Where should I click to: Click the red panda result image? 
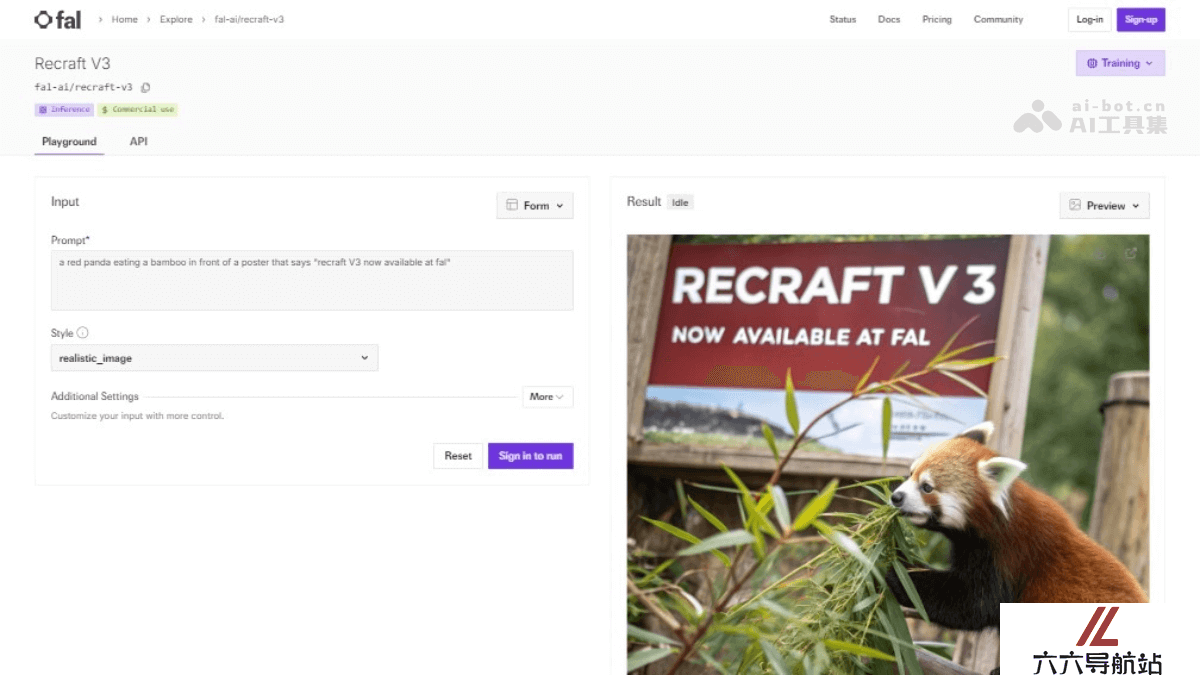click(x=888, y=455)
